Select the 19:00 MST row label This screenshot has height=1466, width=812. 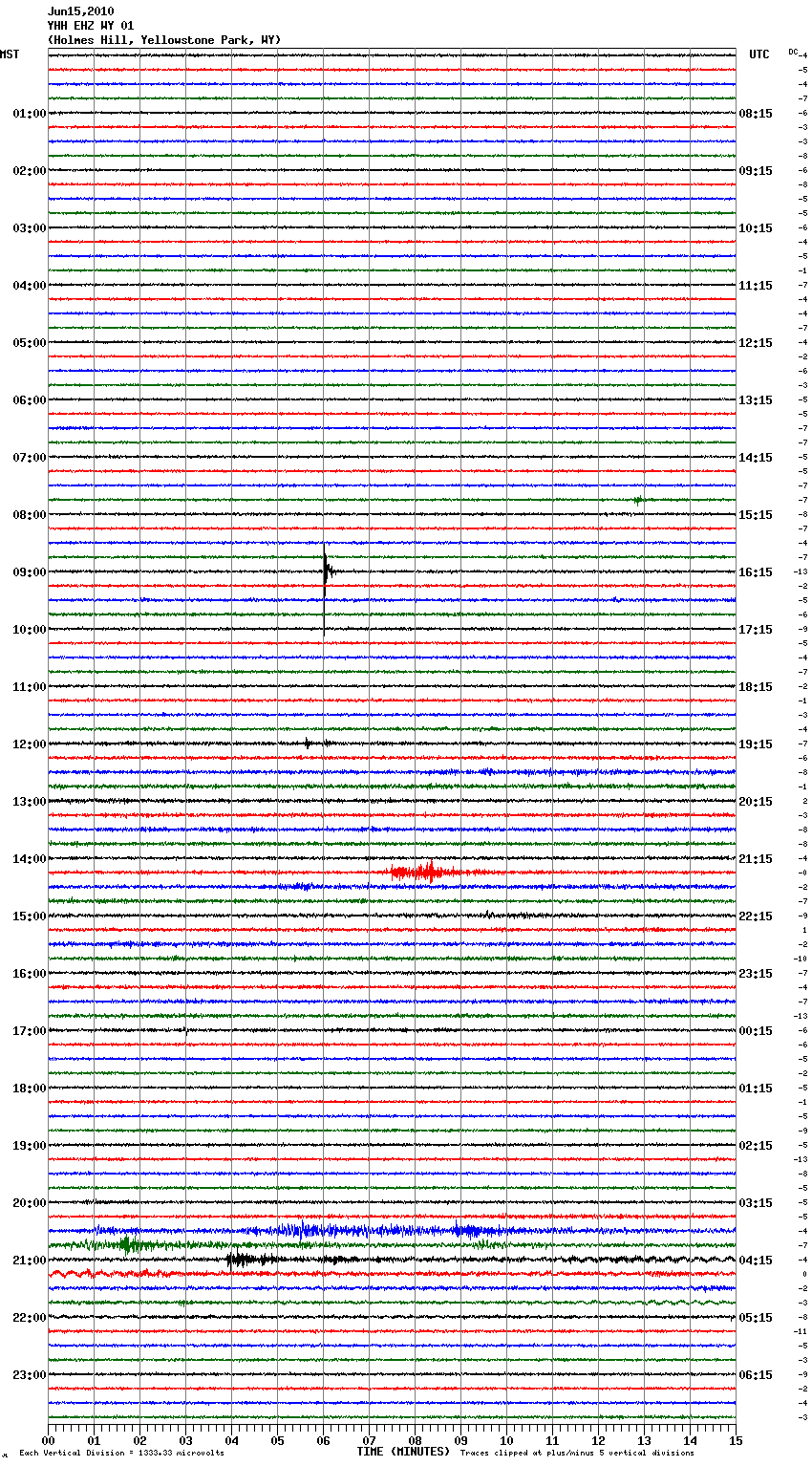(x=30, y=1146)
